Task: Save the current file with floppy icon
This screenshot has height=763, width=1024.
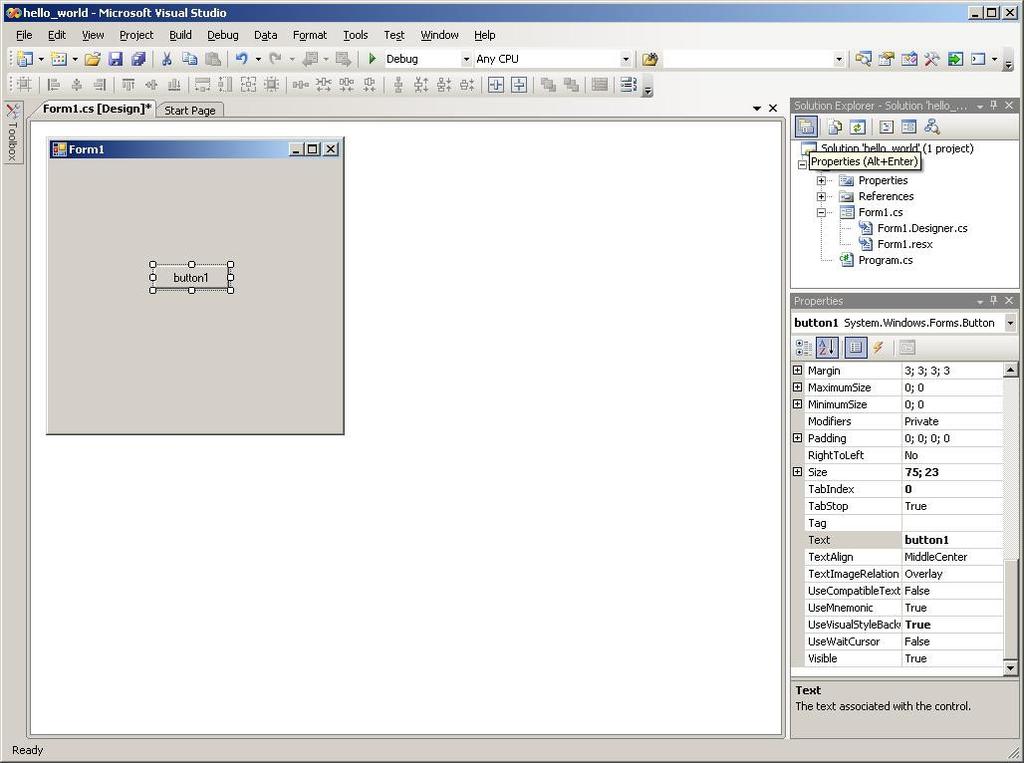Action: click(x=115, y=59)
